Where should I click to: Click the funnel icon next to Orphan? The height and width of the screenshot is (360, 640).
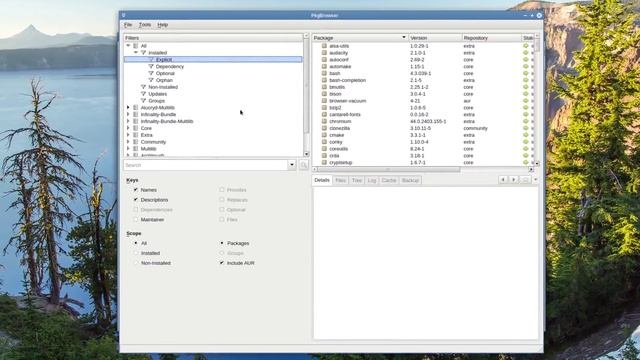pos(151,80)
